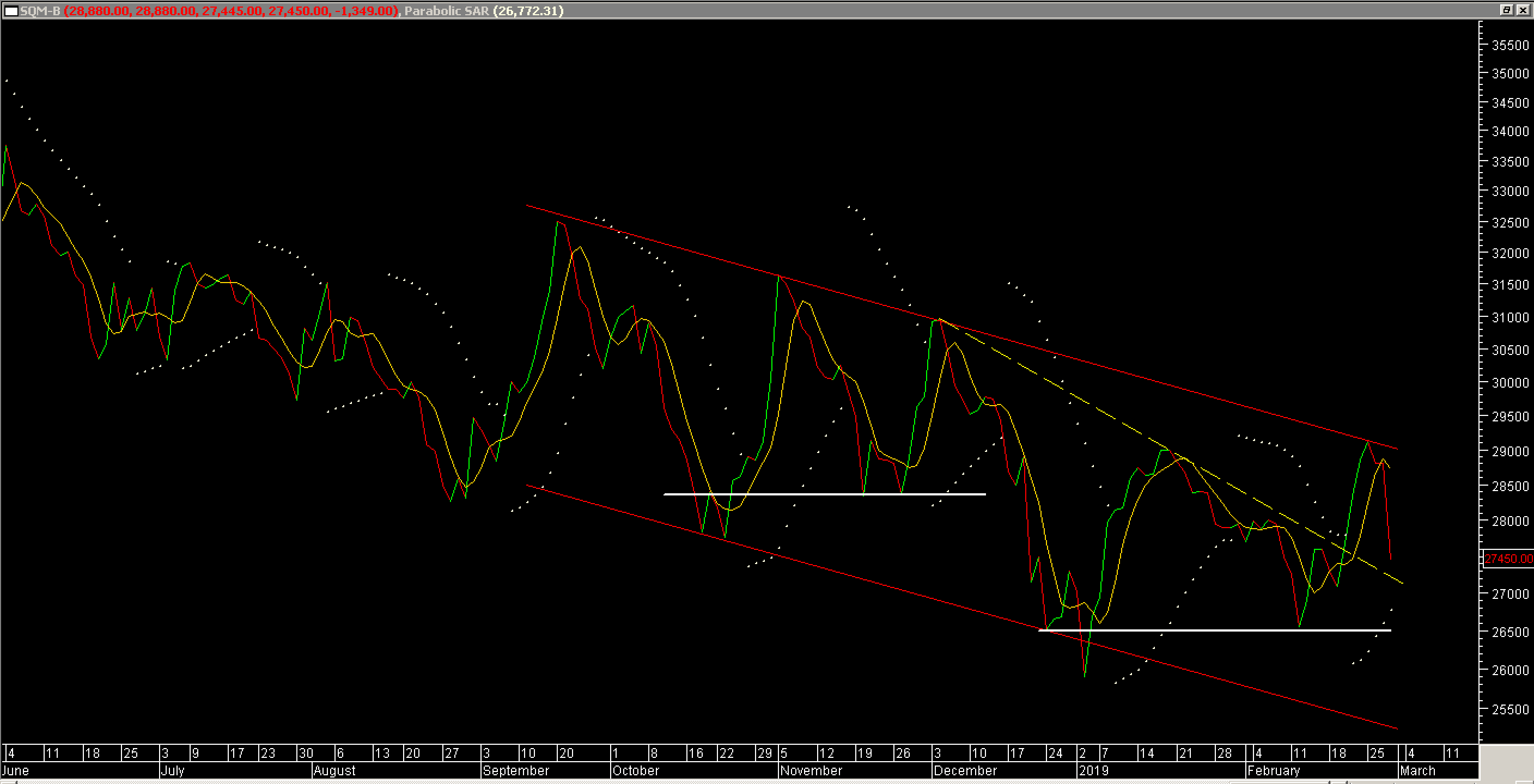Click the 35000 price axis label
Image resolution: width=1534 pixels, height=784 pixels.
(1510, 74)
